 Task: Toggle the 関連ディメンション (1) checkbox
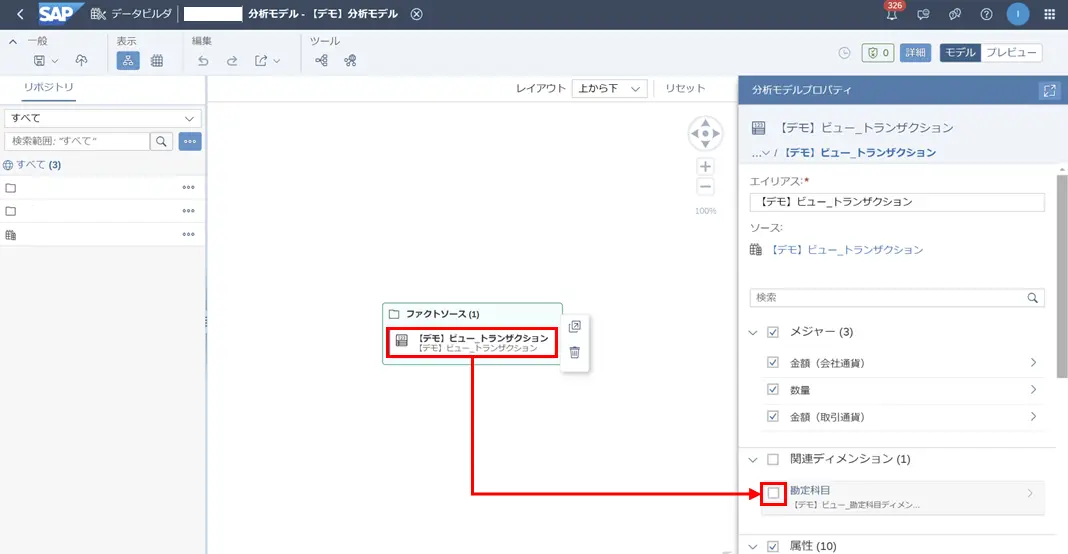[773, 459]
